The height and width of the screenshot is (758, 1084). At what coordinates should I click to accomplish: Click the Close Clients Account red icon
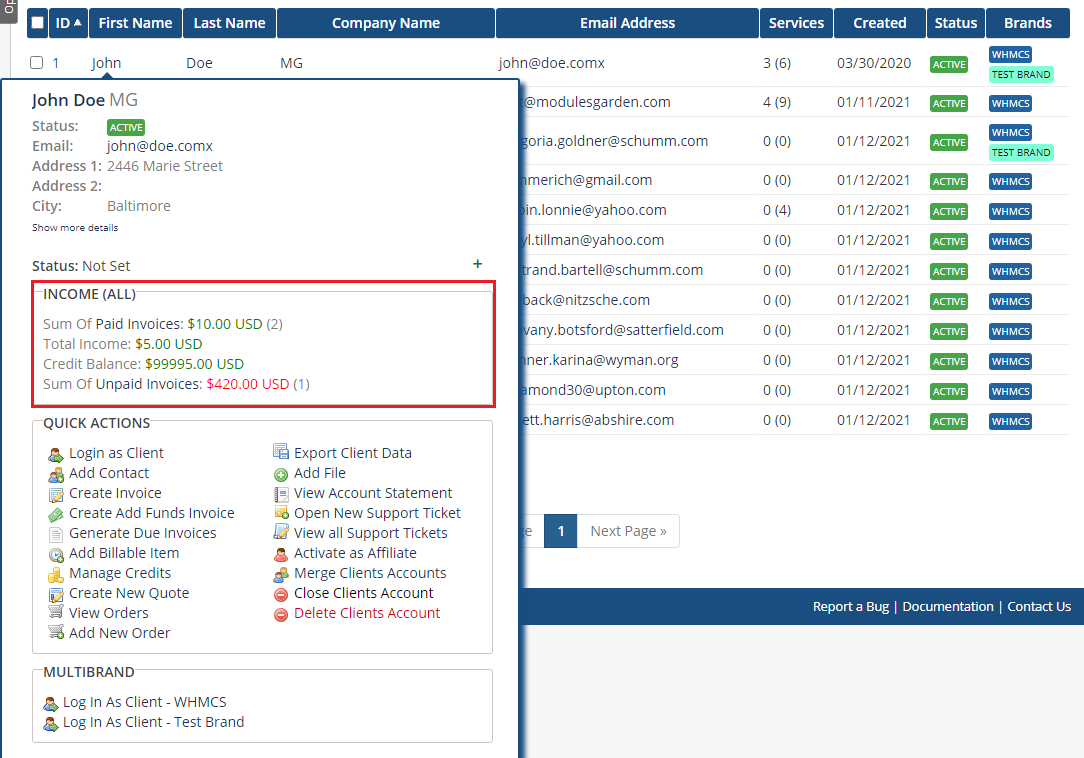tap(281, 595)
